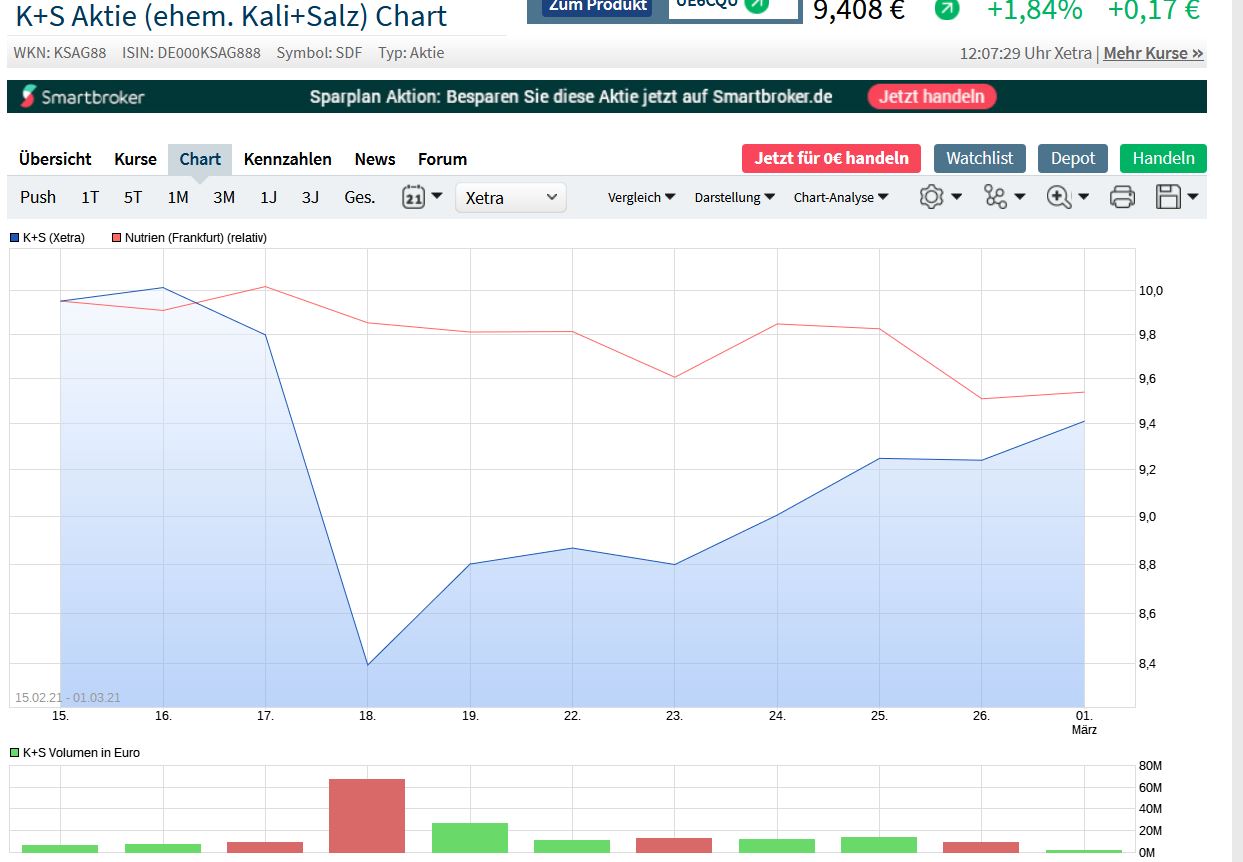Screen dimensions: 1243x862
Task: Click the ISIN: DE000KSAG888 text
Action: 191,53
